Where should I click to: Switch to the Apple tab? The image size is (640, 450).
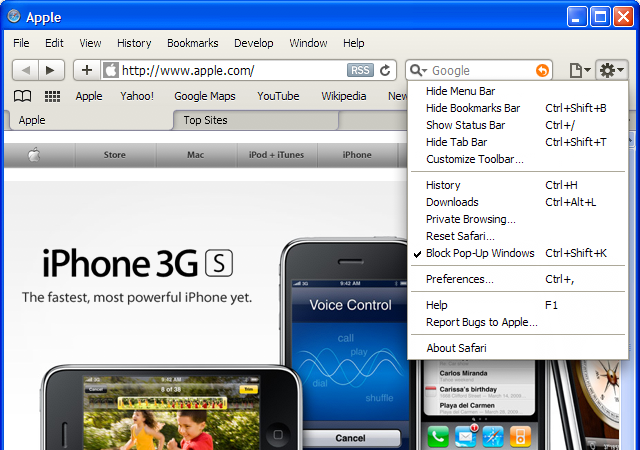[x=90, y=120]
